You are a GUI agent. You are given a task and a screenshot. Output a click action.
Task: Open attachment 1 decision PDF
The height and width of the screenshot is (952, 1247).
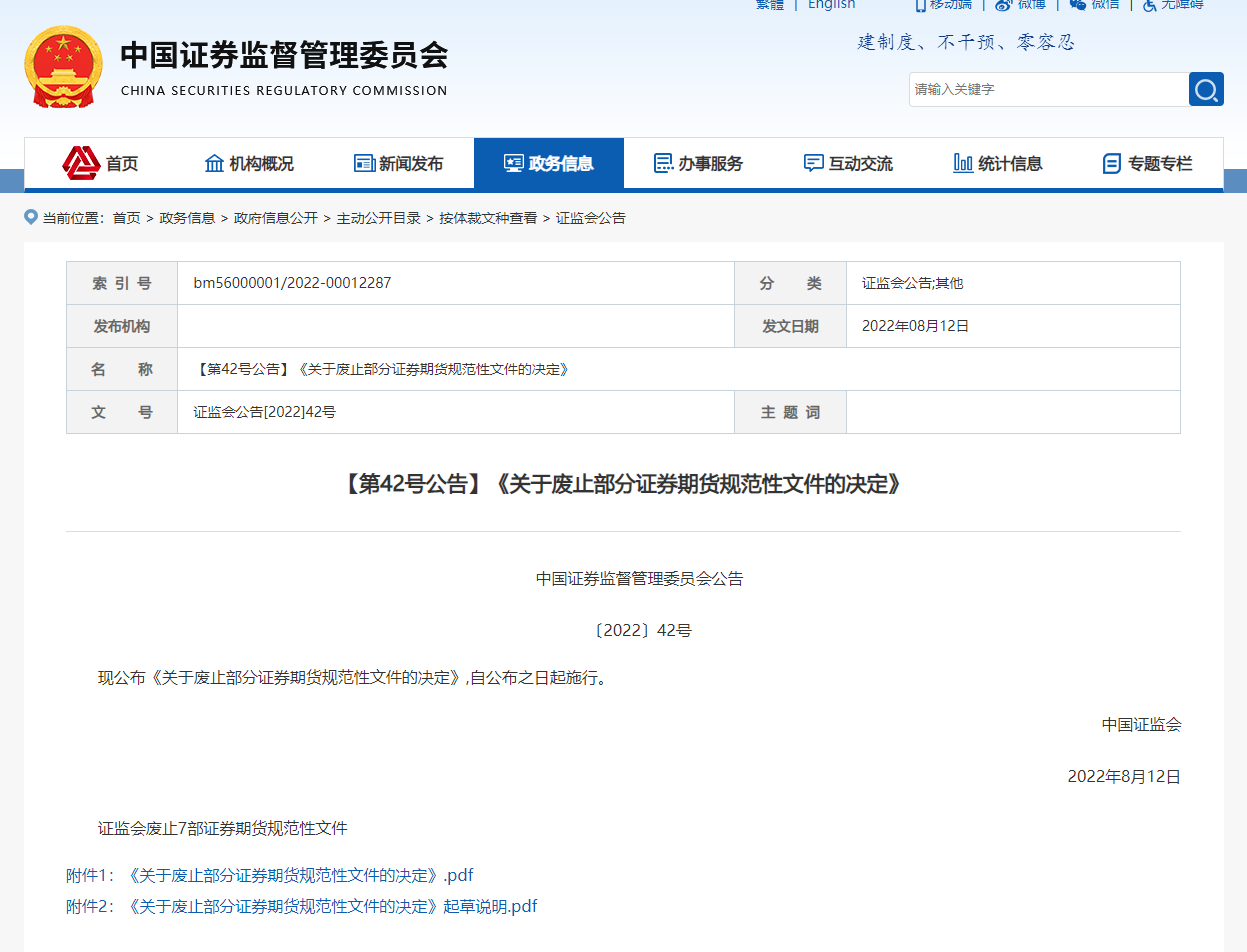270,875
